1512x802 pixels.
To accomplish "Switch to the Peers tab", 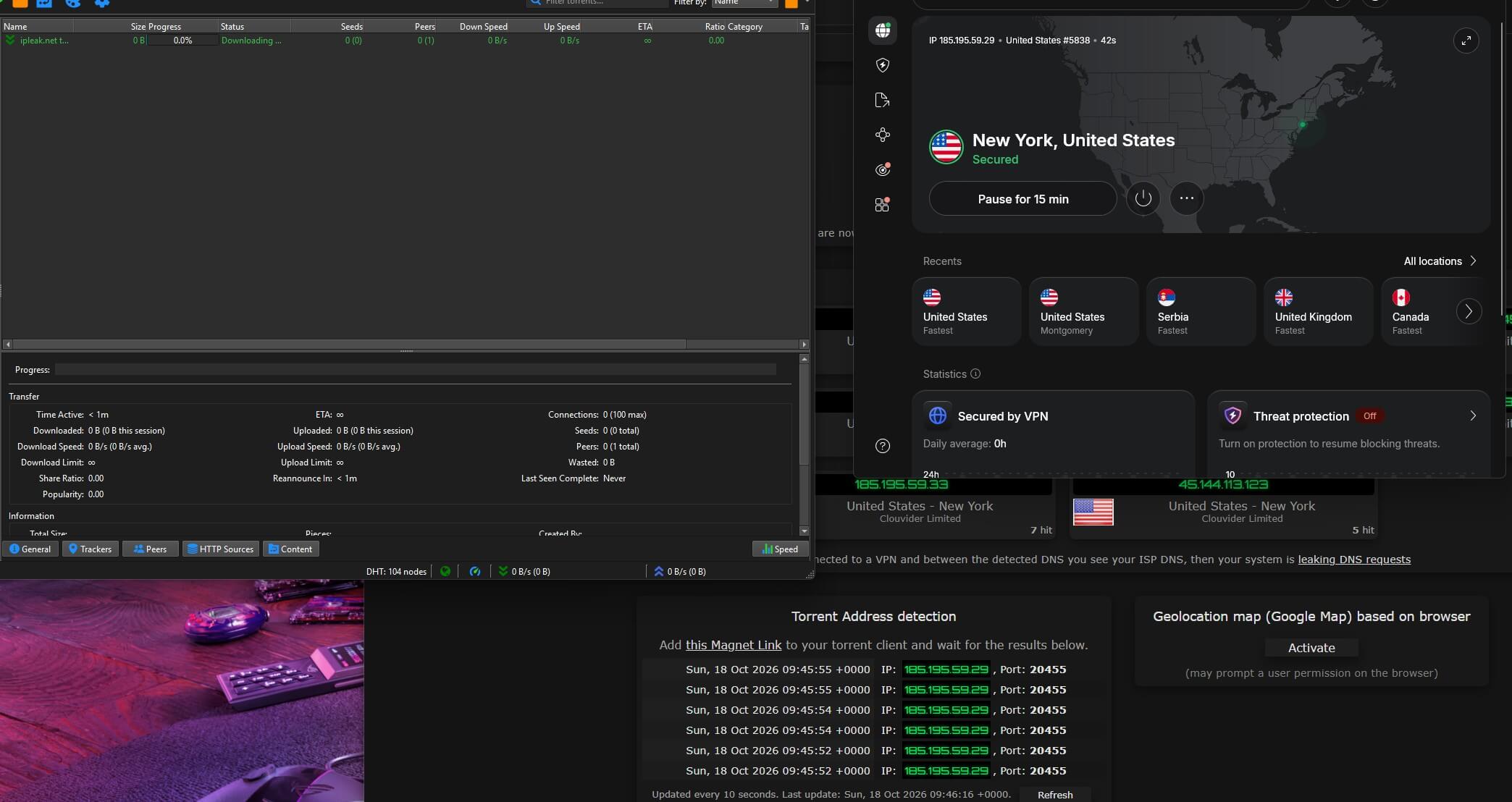I will [150, 549].
